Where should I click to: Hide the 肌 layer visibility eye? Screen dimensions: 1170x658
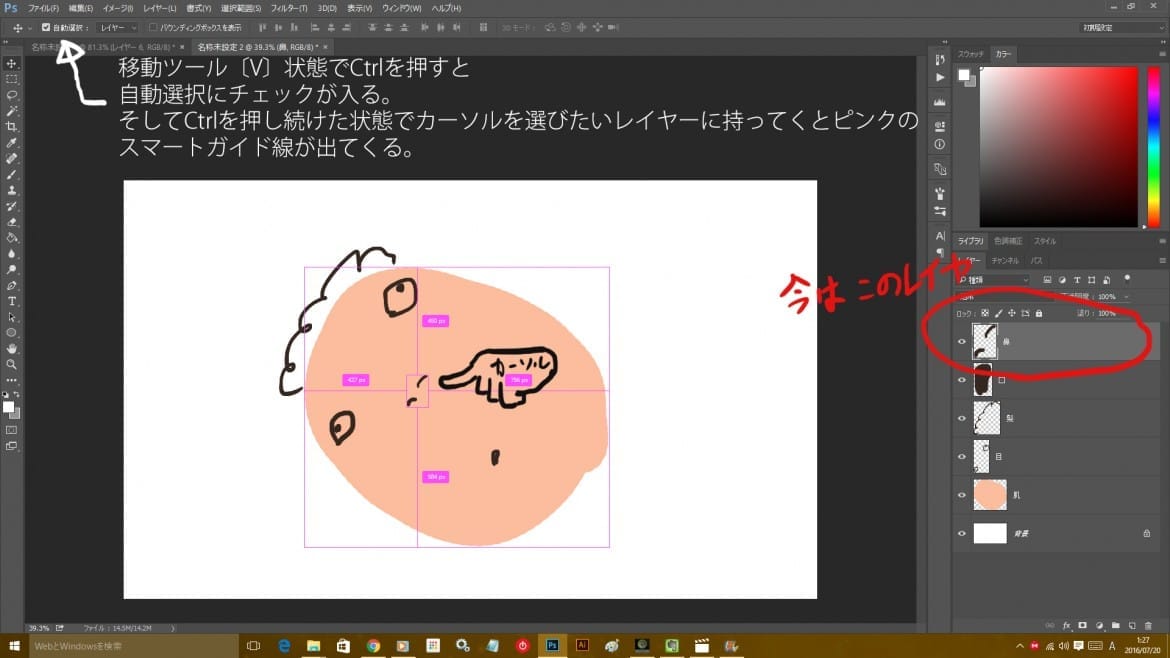(x=962, y=494)
